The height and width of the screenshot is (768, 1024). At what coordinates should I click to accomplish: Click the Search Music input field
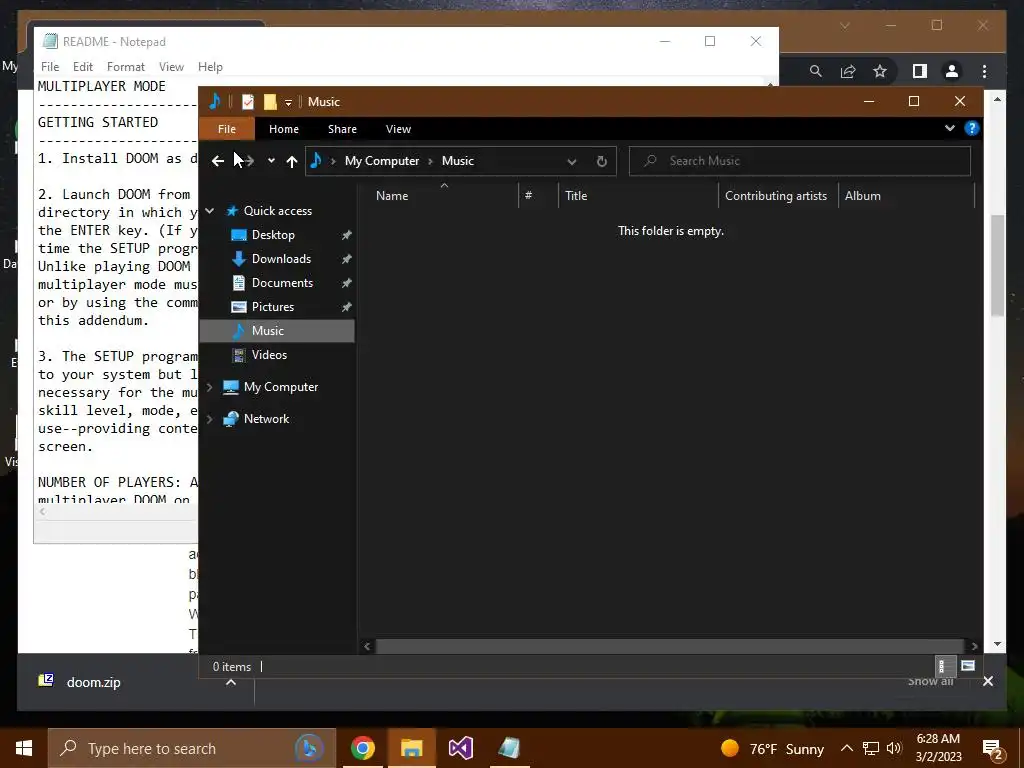[800, 161]
